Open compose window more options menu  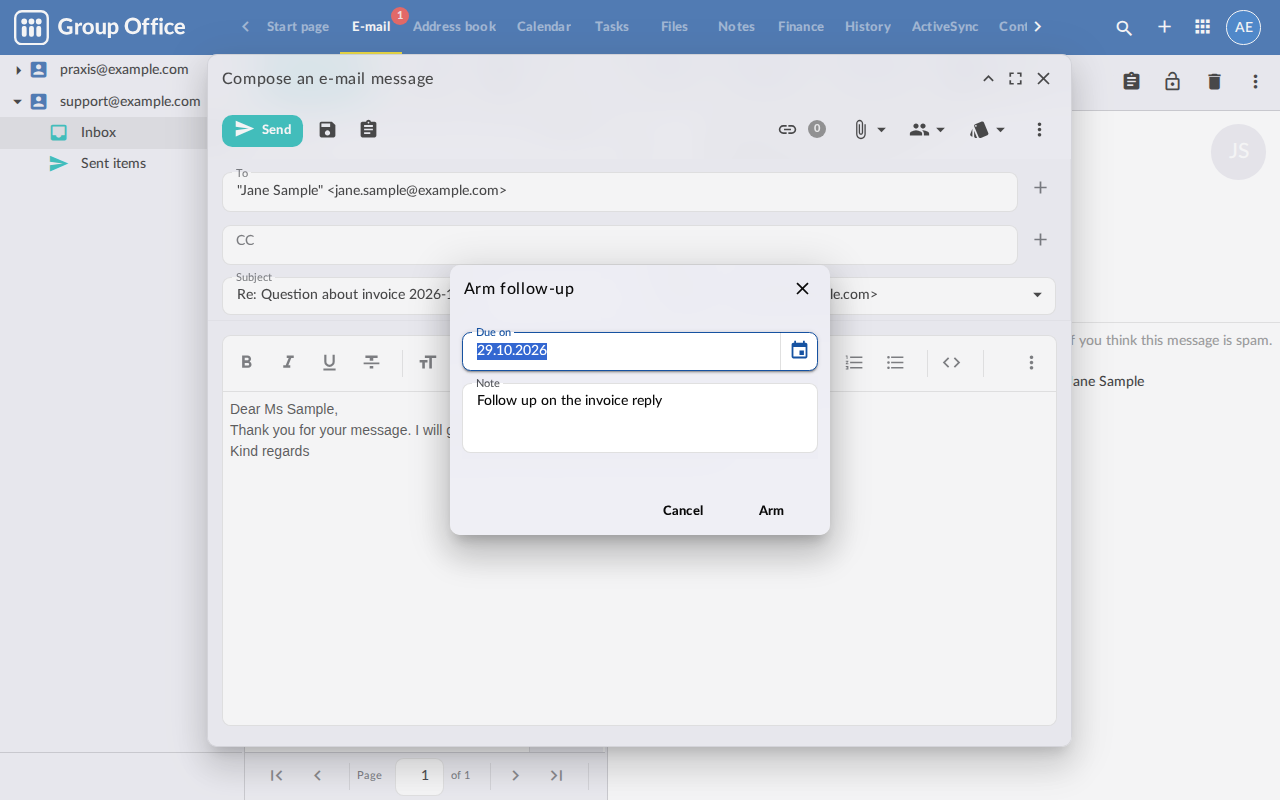pyautogui.click(x=1039, y=130)
